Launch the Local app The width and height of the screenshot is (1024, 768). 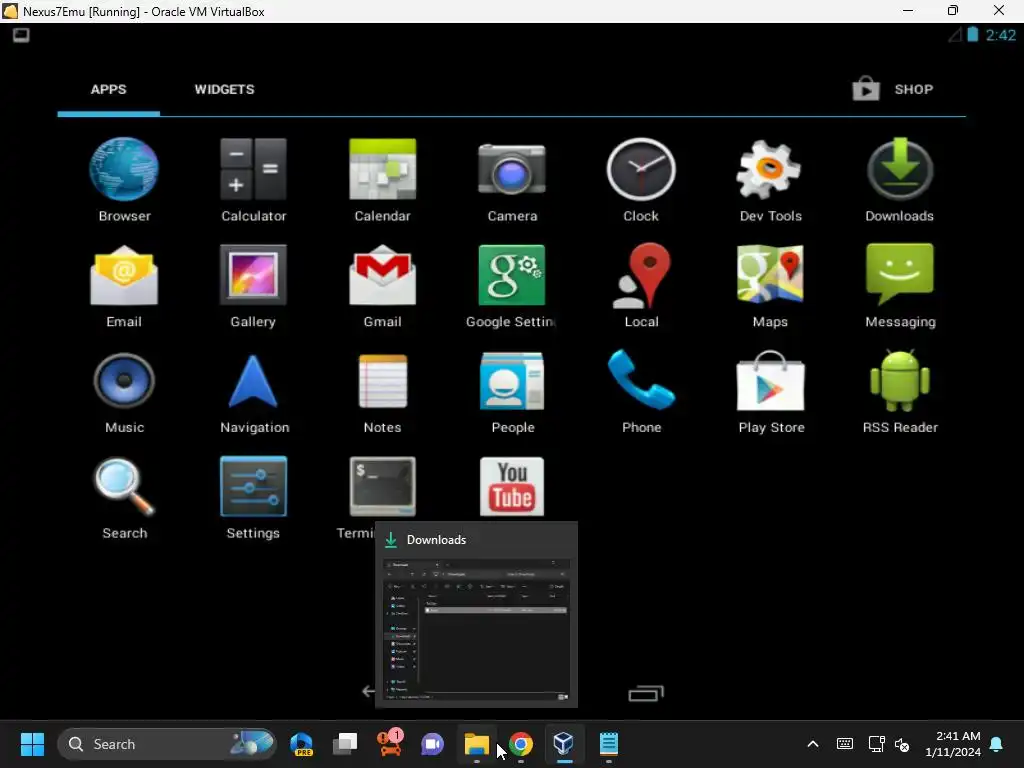641,285
